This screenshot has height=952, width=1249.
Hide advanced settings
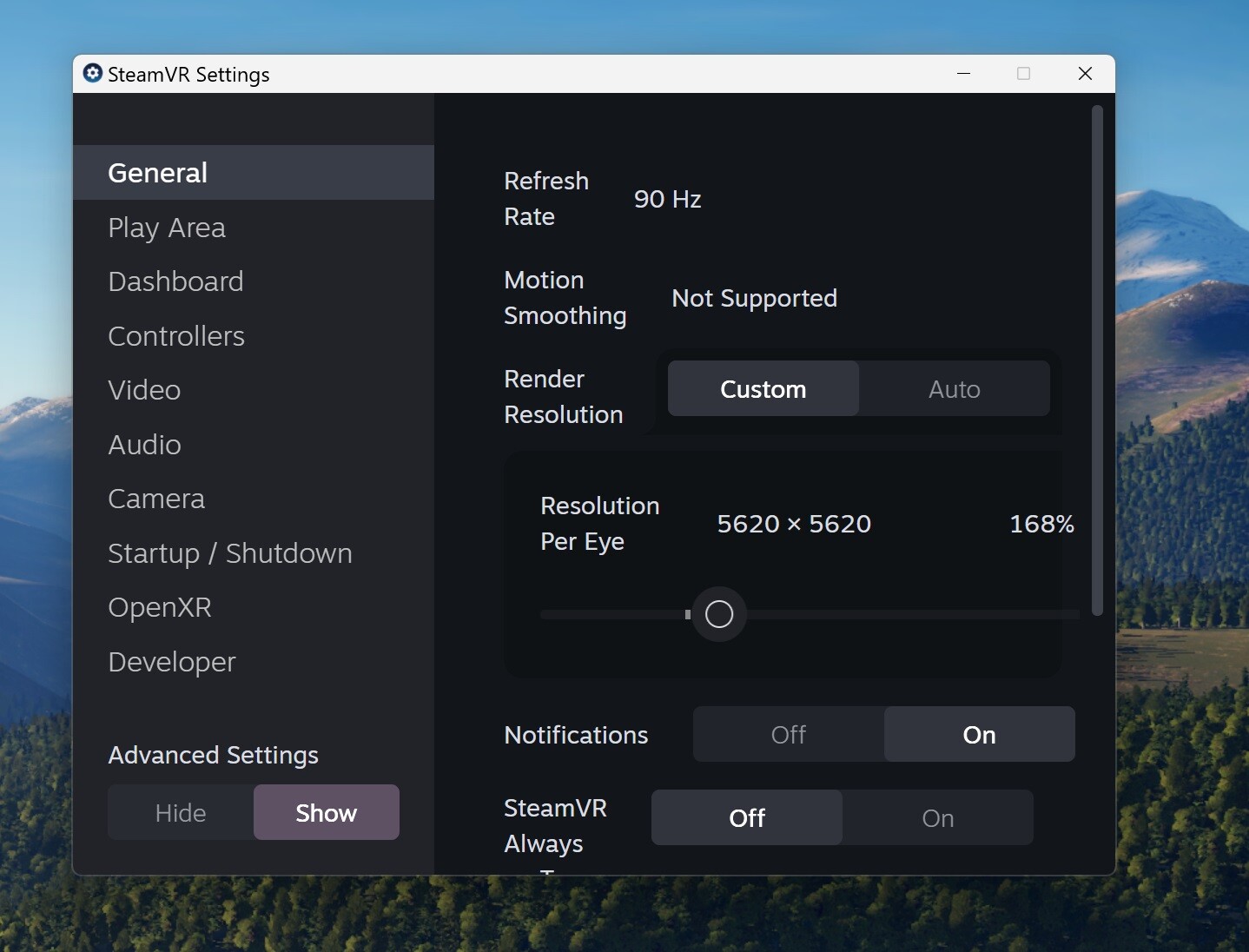click(x=181, y=812)
